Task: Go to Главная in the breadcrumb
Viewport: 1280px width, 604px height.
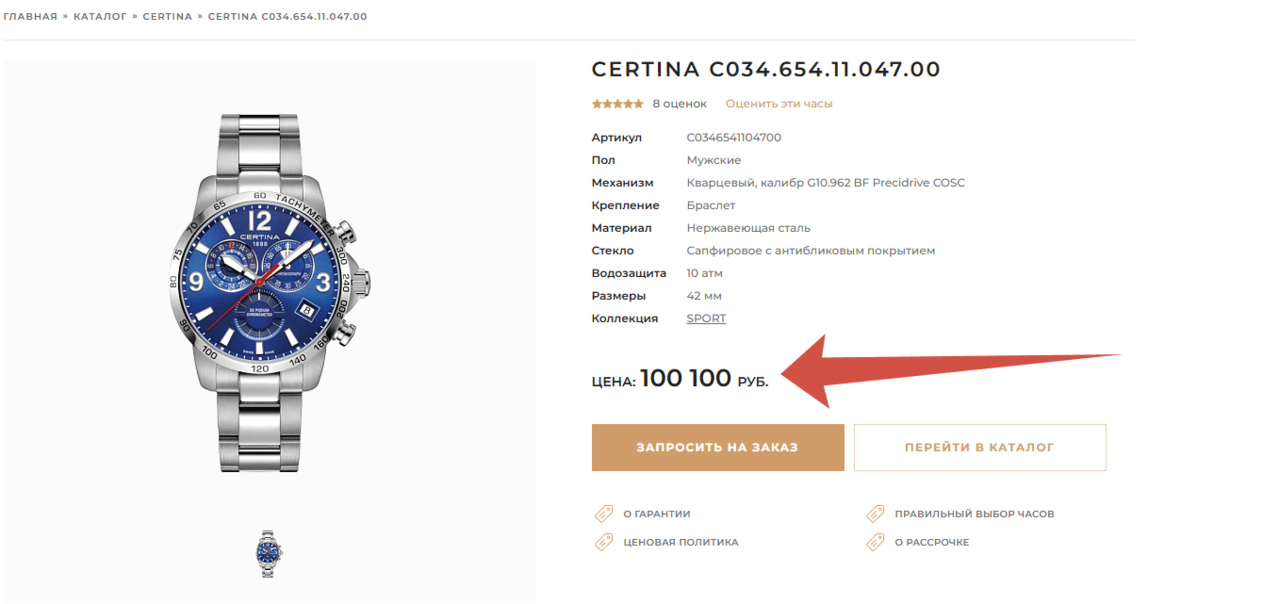Action: point(30,17)
